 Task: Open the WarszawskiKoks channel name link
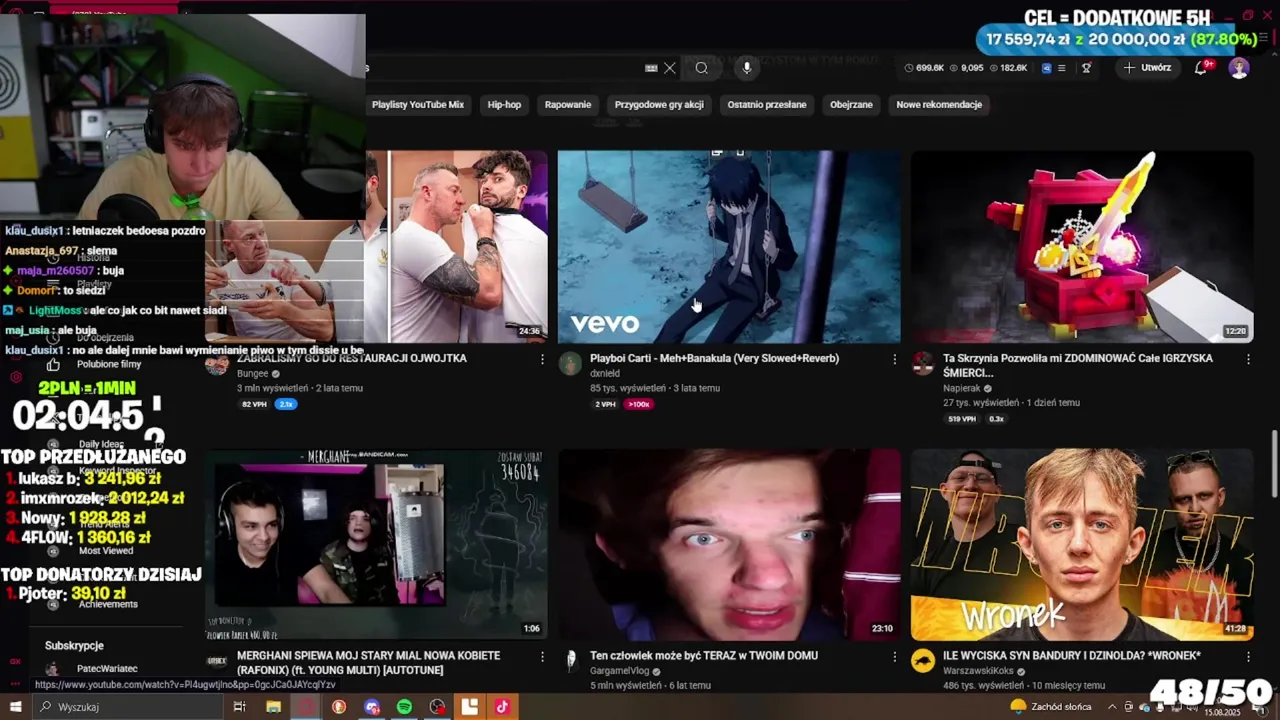click(978, 671)
